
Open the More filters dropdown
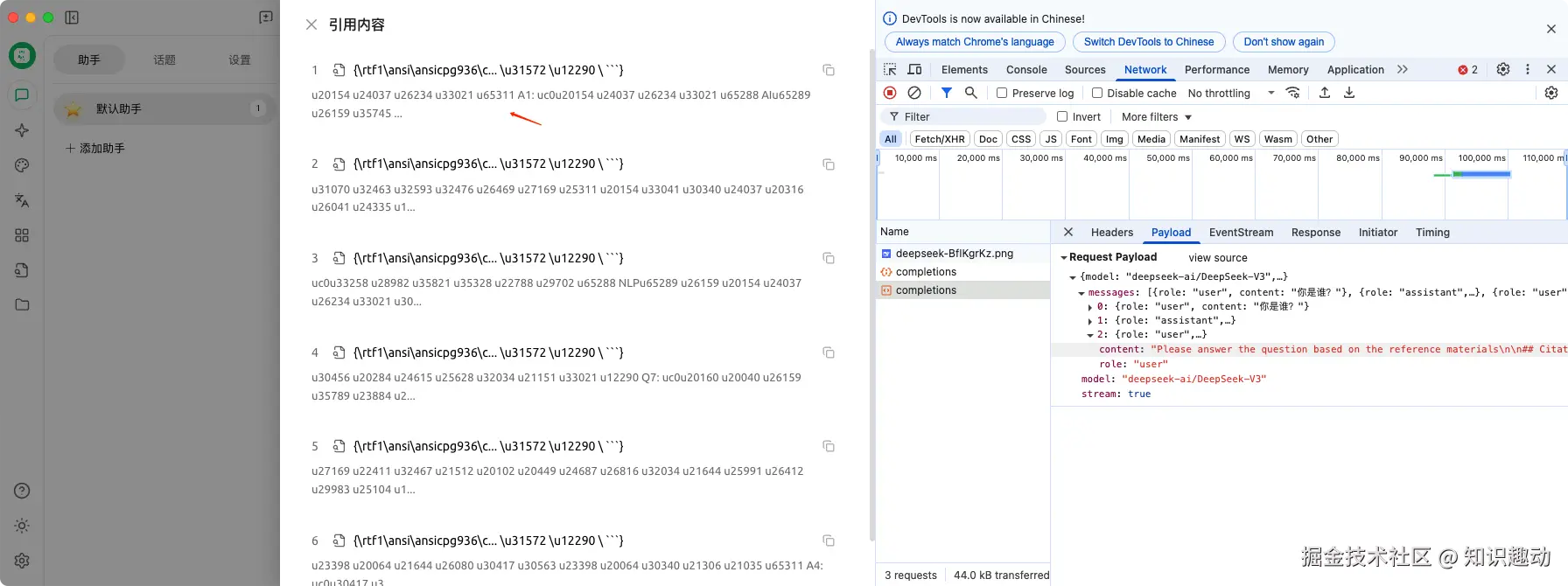(x=1157, y=116)
